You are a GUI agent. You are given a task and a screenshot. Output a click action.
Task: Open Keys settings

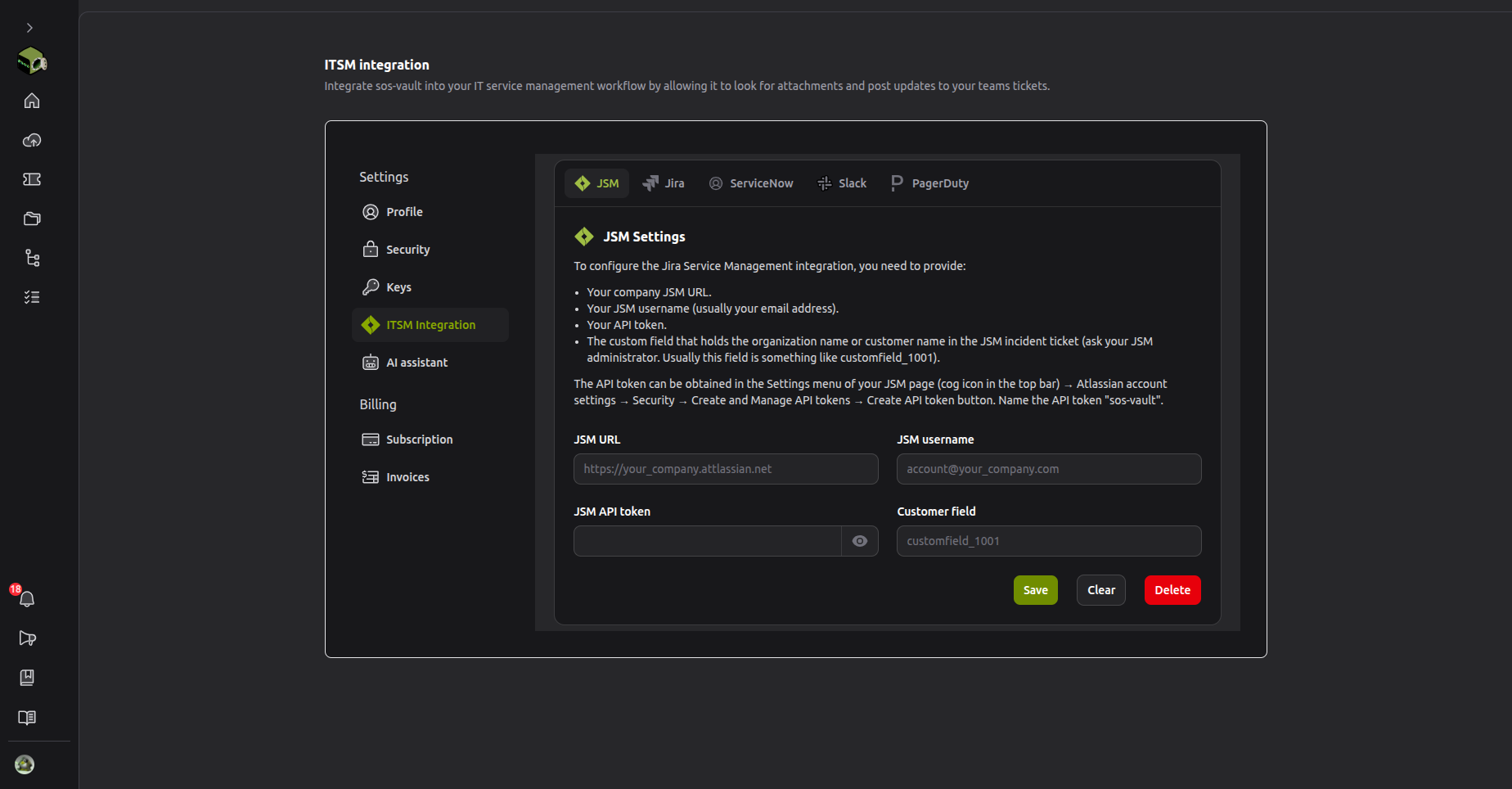(x=430, y=287)
